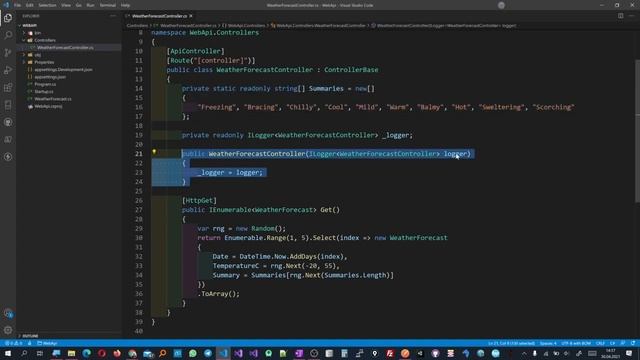Image resolution: width=640 pixels, height=360 pixels.
Task: Open appsettings.json in Explorer
Action: pyautogui.click(x=50, y=77)
